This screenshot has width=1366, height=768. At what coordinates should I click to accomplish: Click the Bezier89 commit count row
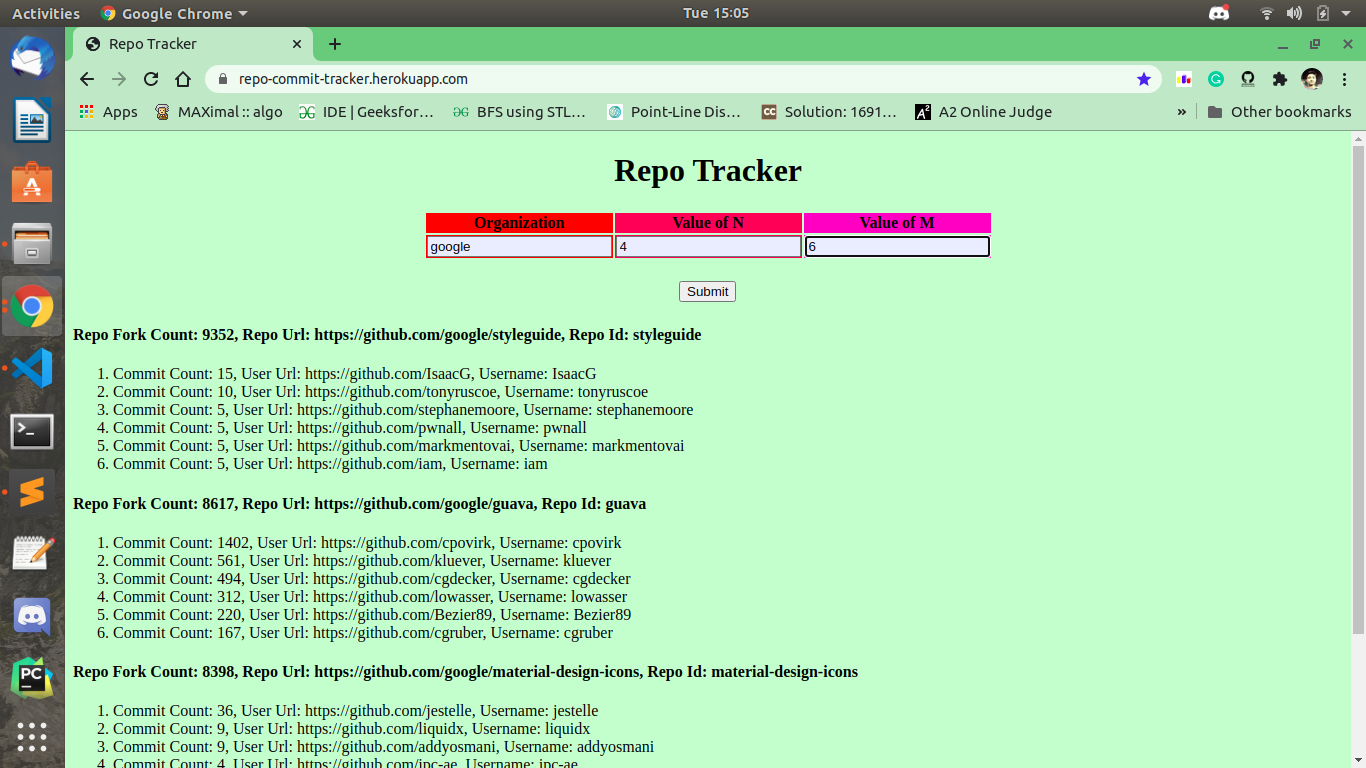click(x=372, y=615)
